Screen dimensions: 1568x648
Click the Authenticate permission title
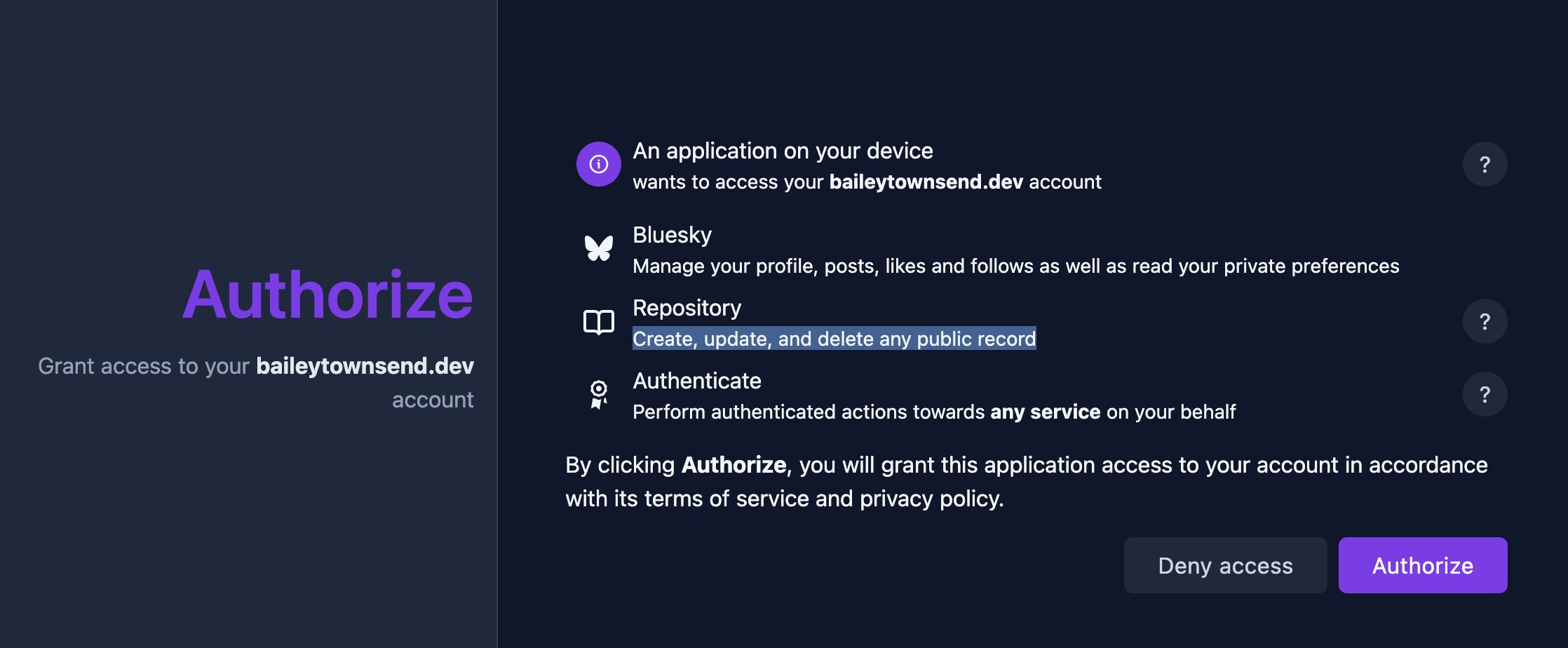696,381
